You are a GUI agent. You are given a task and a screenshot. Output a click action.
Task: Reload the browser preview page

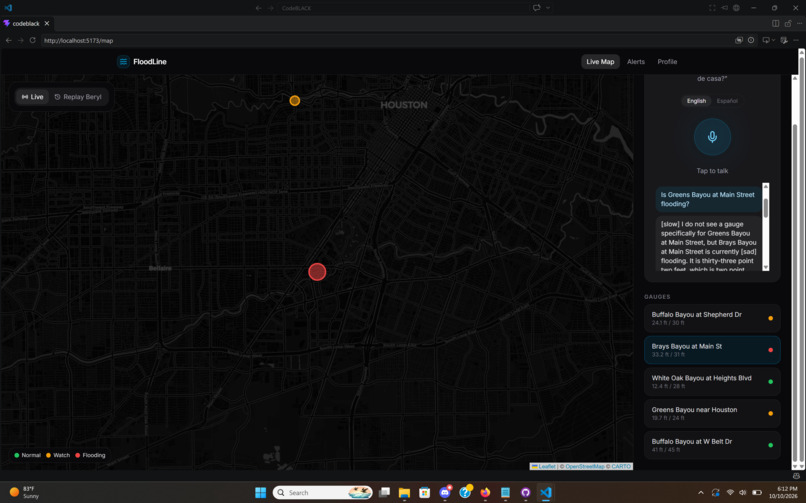coord(32,40)
